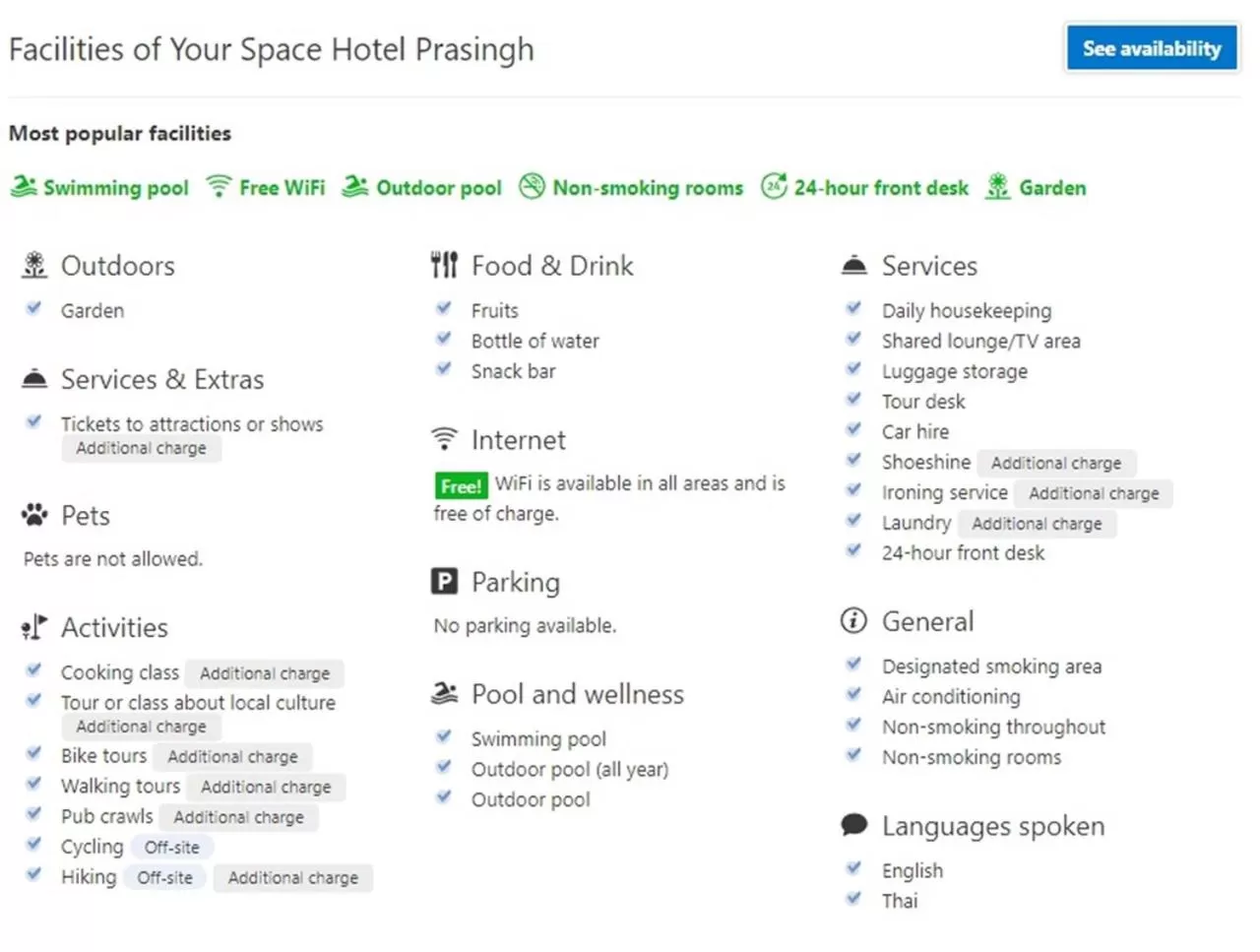
Task: Click the checkmark next to English
Action: coord(852,867)
